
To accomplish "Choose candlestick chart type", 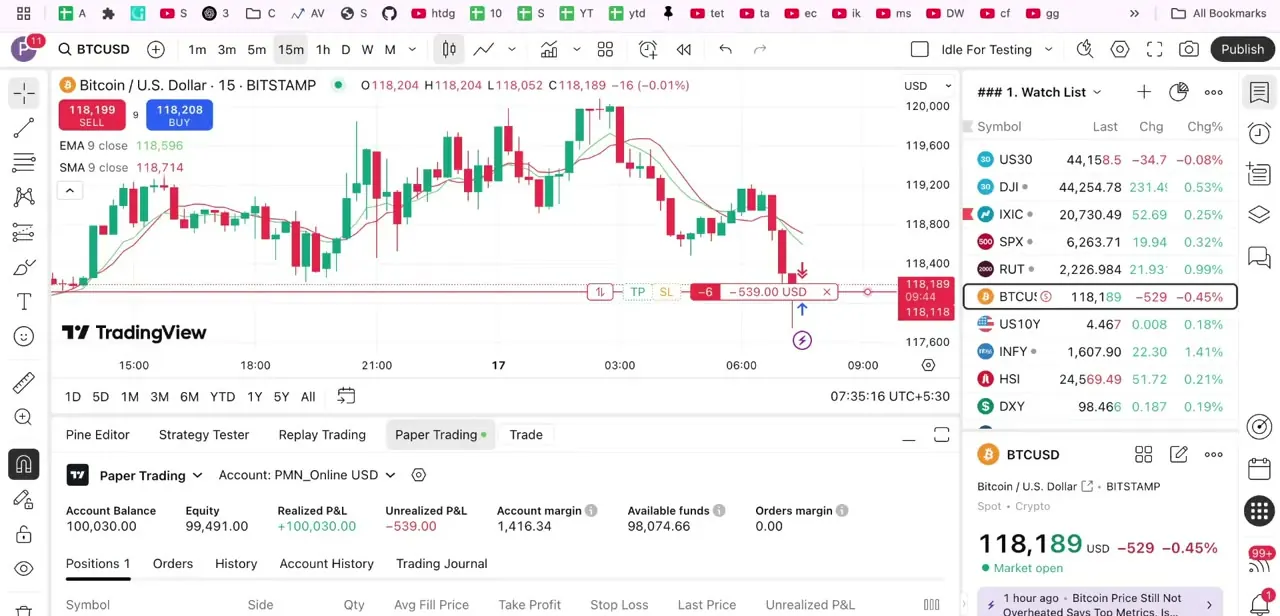I will 449,49.
